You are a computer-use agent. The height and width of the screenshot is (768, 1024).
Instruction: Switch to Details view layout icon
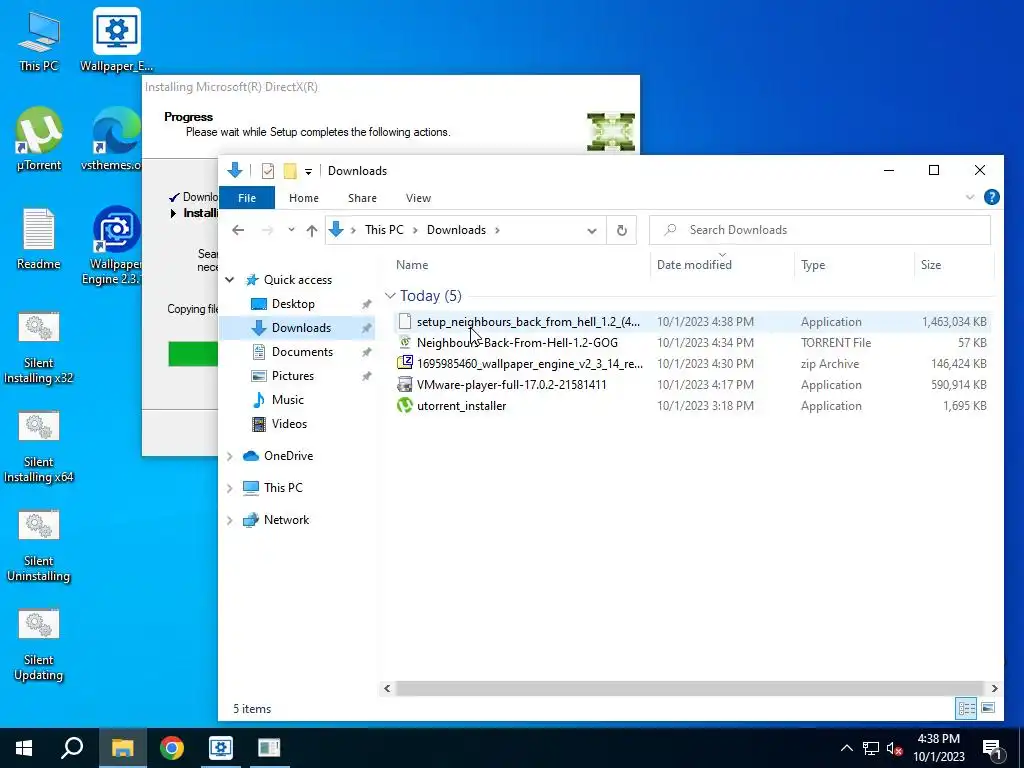[967, 708]
